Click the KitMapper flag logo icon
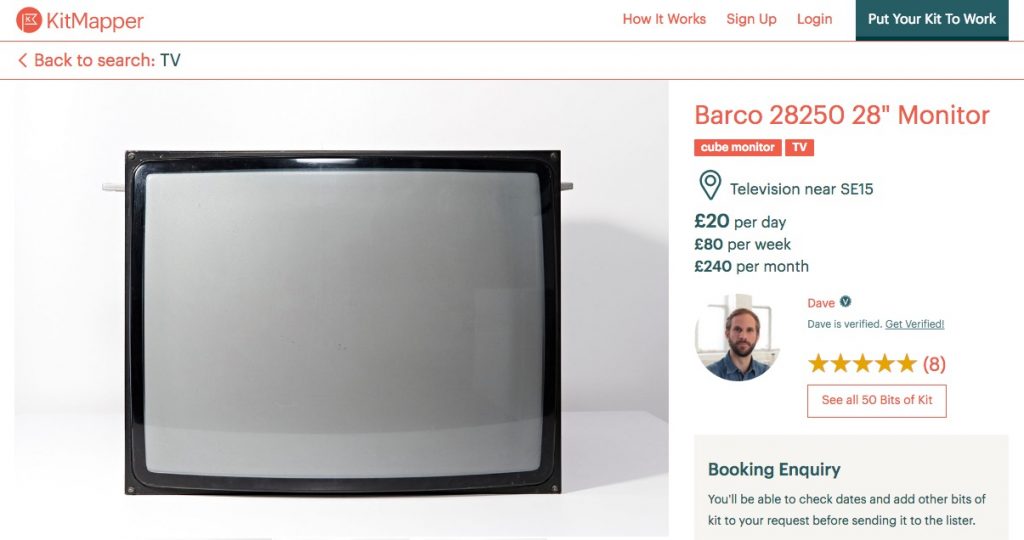This screenshot has height=540, width=1024. [x=29, y=20]
